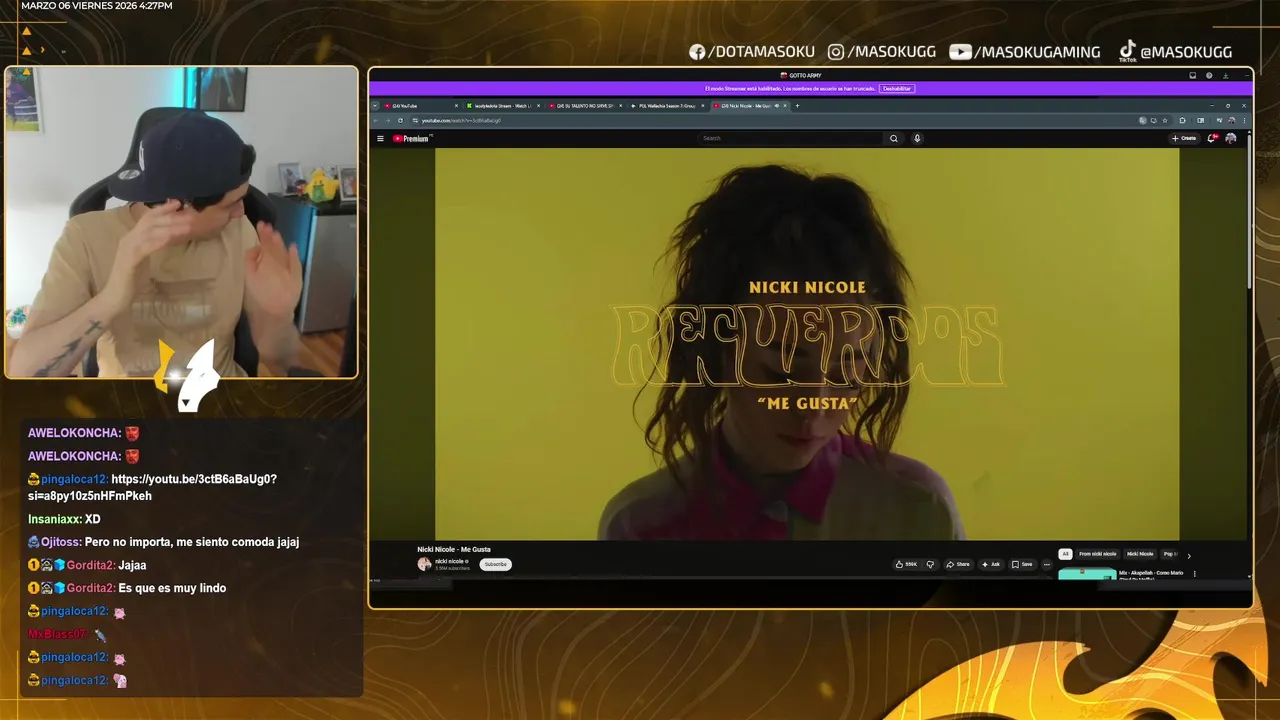Click the /MASOKUGAMING YouTube handle overlay
Screen dimensions: 1280x720
coord(1036,52)
